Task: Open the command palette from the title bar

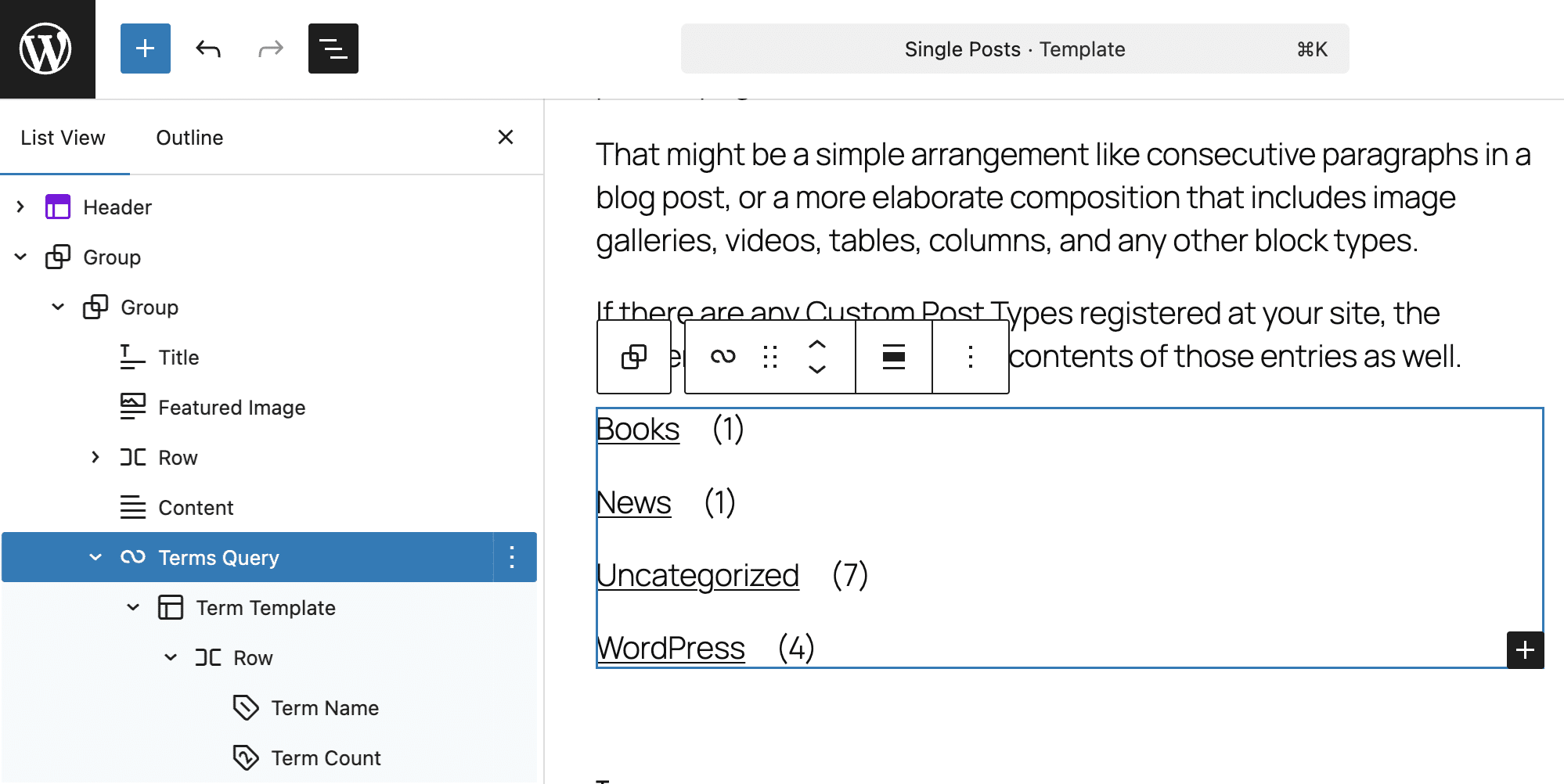Action: click(1014, 49)
